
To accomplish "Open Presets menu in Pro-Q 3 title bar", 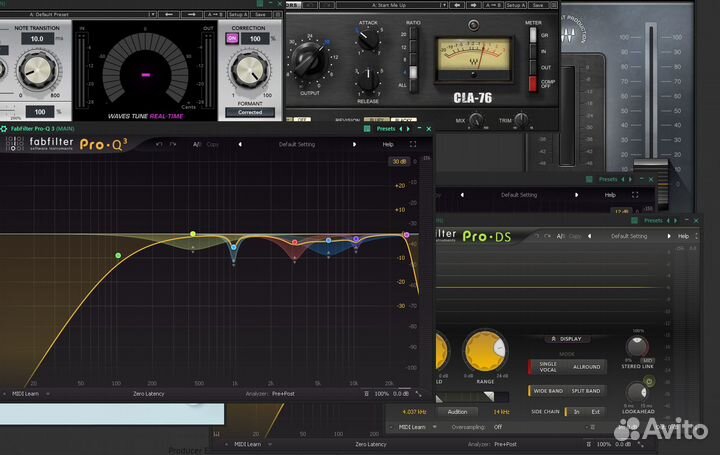I will (386, 129).
